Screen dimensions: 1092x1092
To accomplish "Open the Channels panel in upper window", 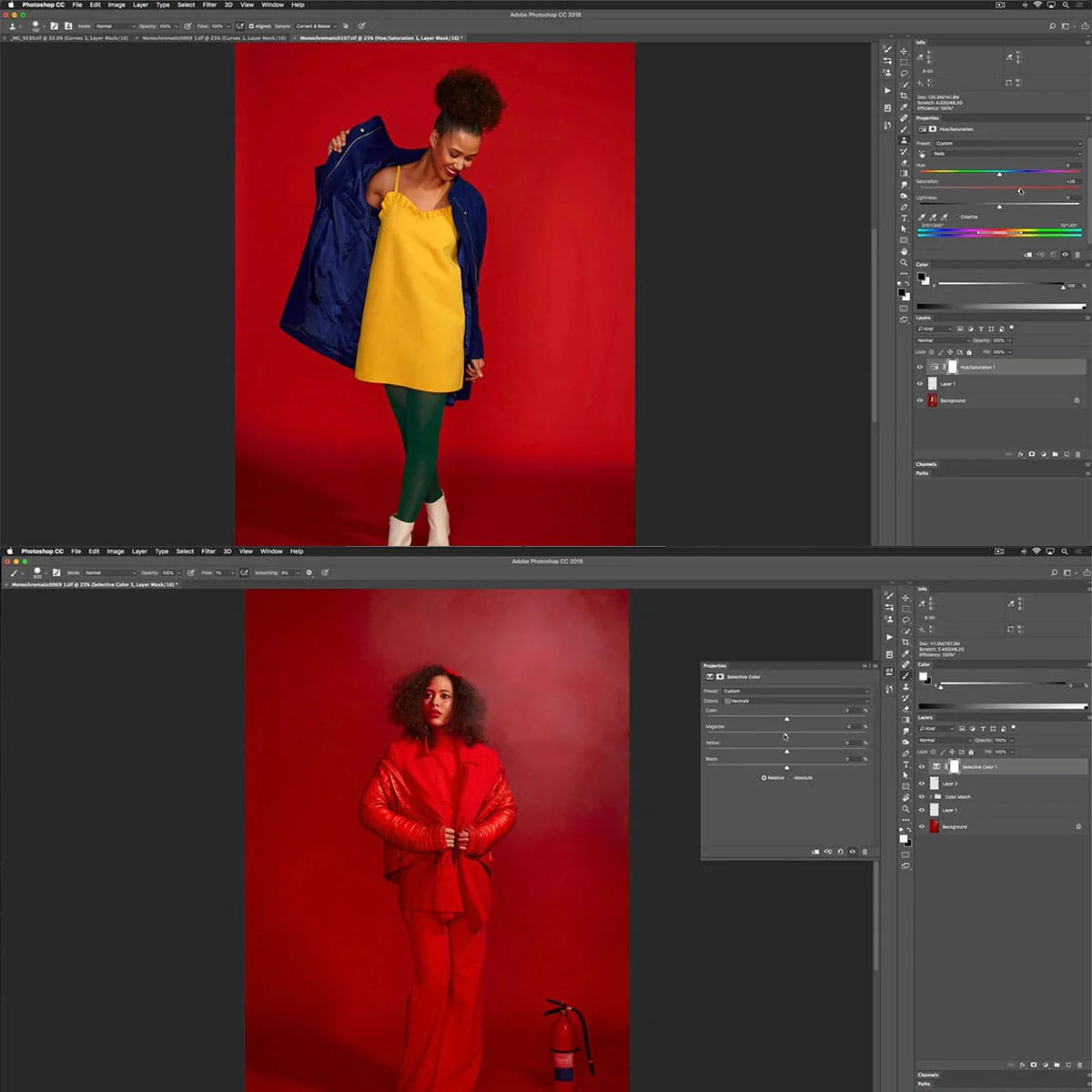I will (926, 464).
